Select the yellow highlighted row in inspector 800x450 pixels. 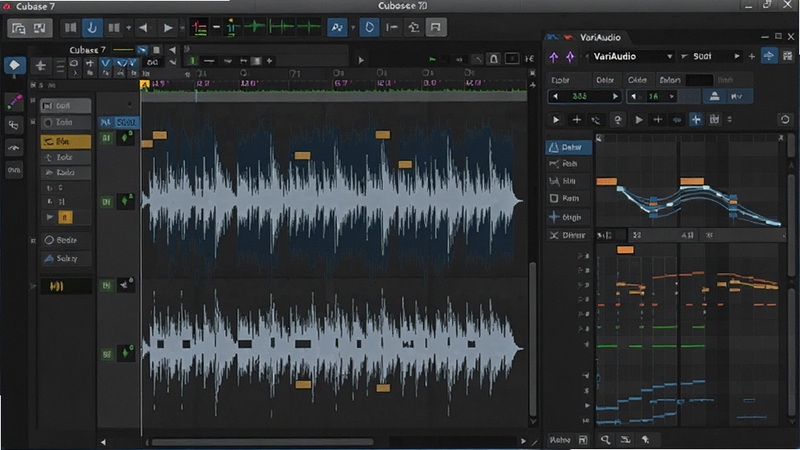tap(66, 141)
